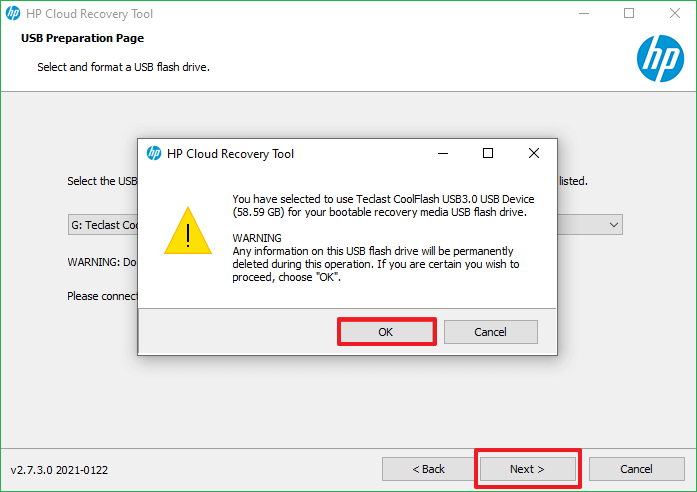This screenshot has height=492, width=697.
Task: Expand the USB drive dropdown arrow
Action: pos(614,225)
